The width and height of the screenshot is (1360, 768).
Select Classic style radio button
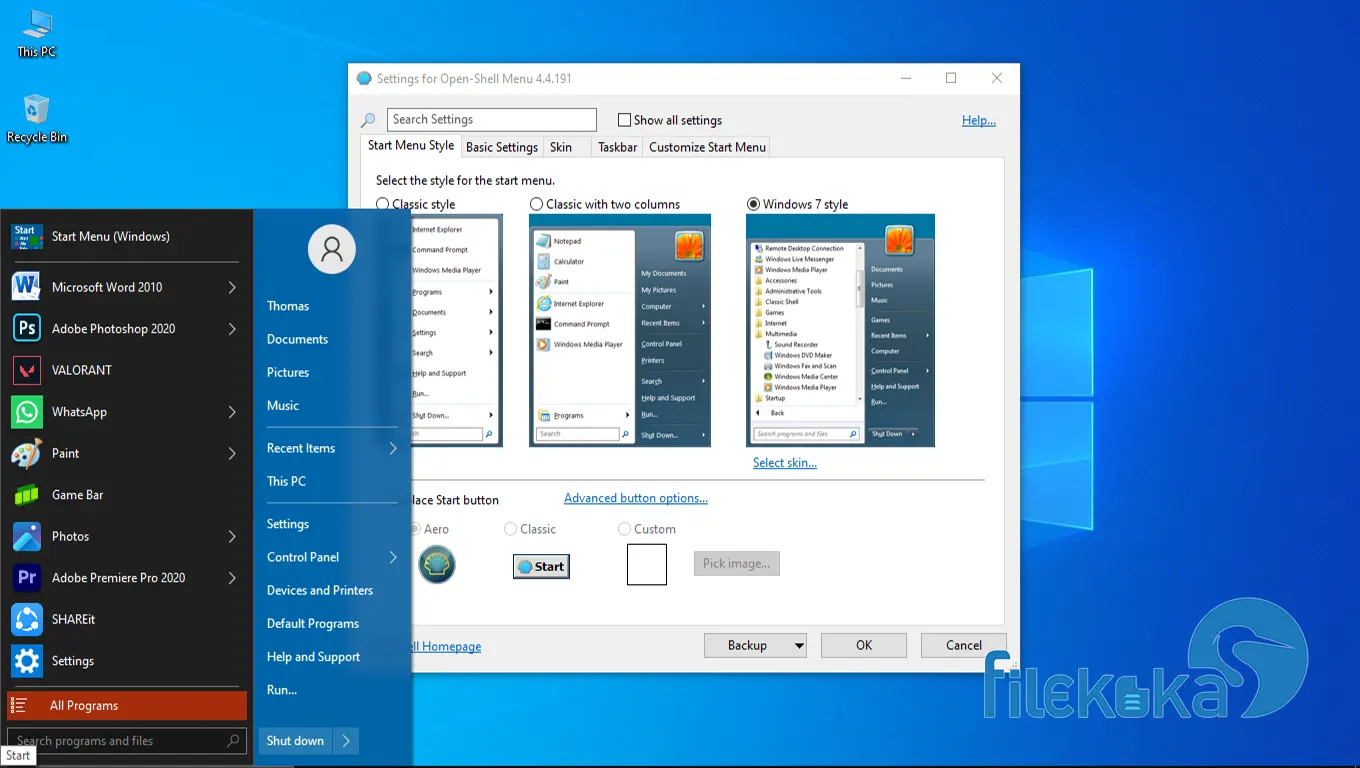coord(383,204)
